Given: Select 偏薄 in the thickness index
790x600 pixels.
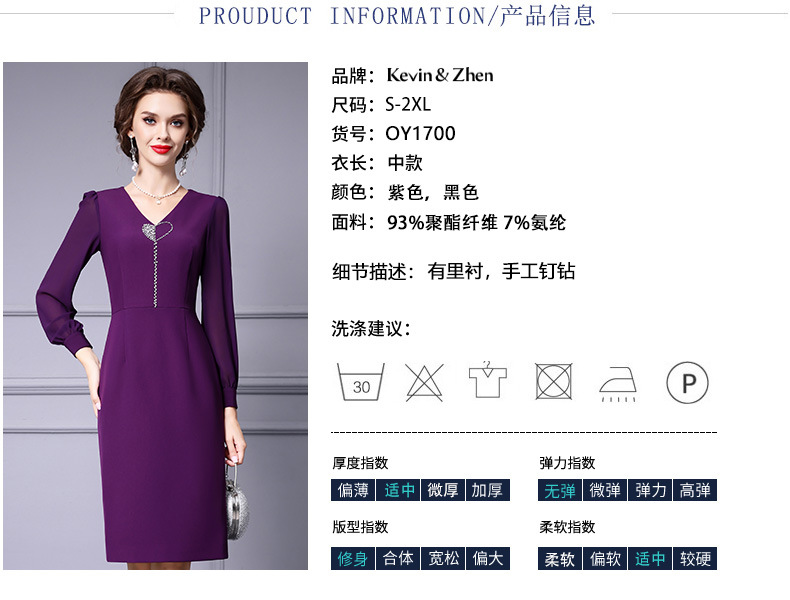Looking at the screenshot, I should tap(353, 490).
